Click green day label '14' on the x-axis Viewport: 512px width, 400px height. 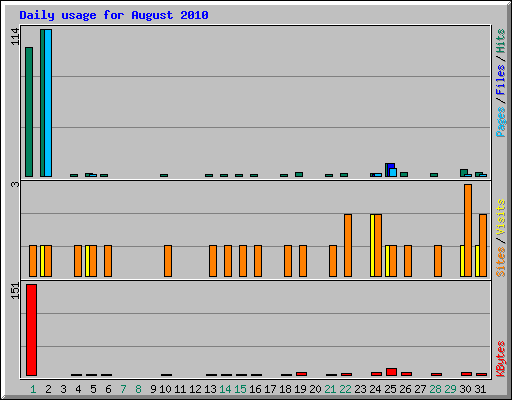point(225,389)
